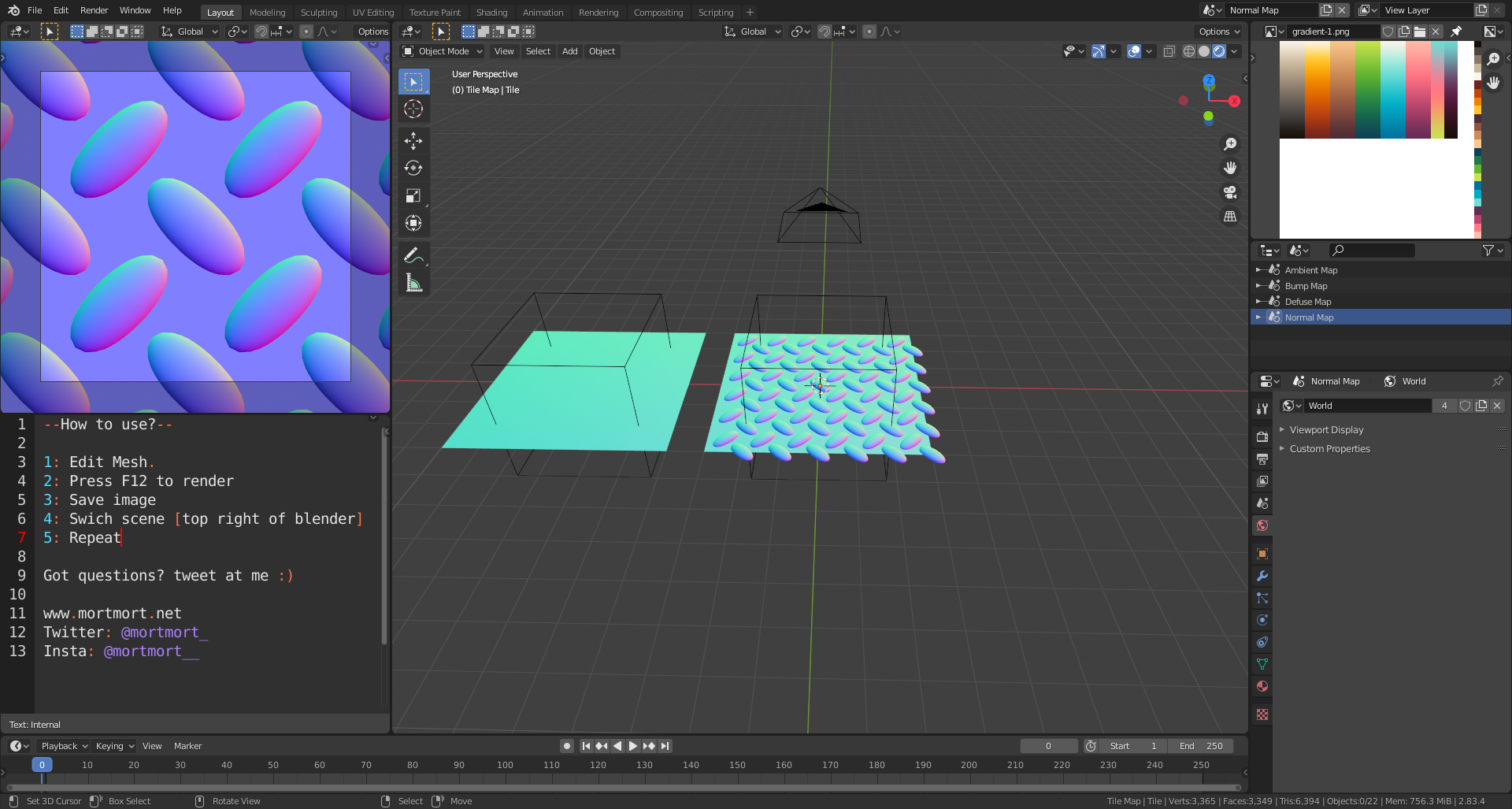1512x809 pixels.
Task: Enable wireframe shading mode
Action: click(x=1188, y=50)
